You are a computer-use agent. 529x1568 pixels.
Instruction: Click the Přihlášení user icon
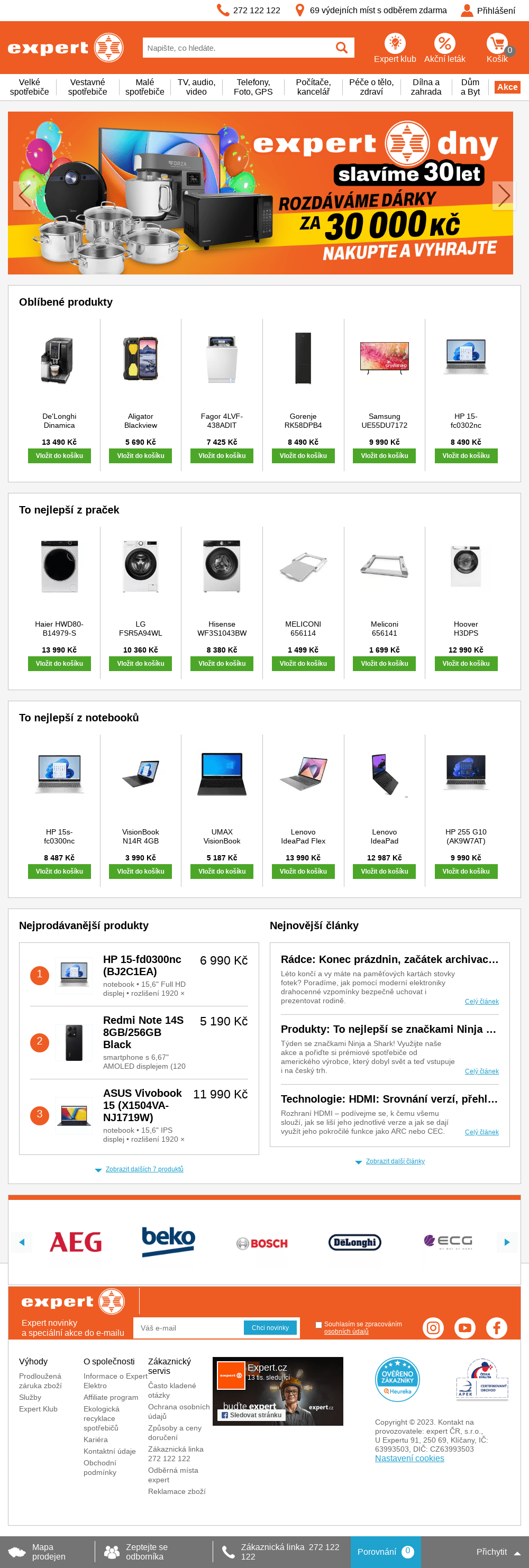coord(467,11)
